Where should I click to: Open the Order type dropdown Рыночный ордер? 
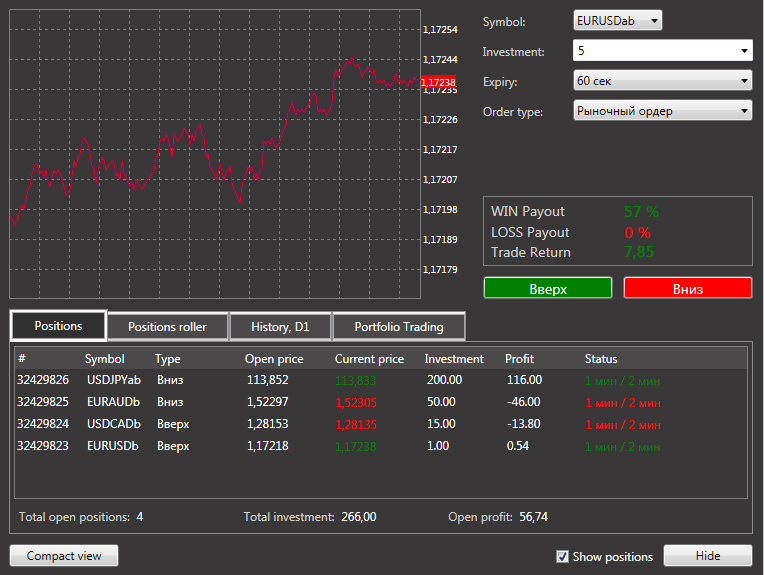(663, 111)
